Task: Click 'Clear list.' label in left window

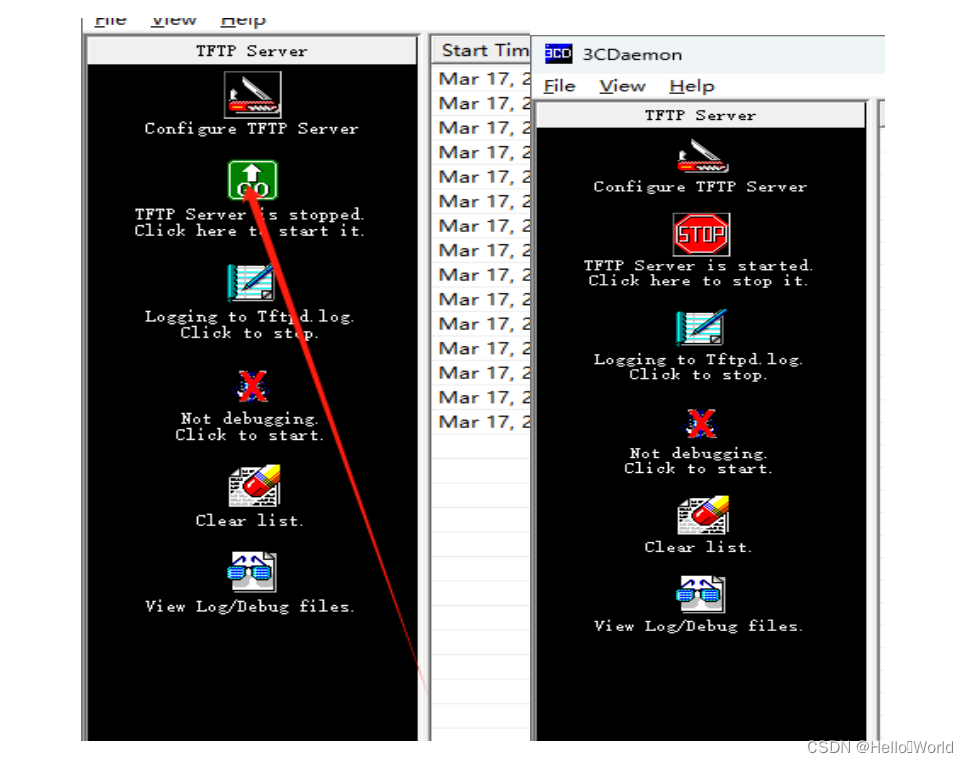Action: coord(249,520)
